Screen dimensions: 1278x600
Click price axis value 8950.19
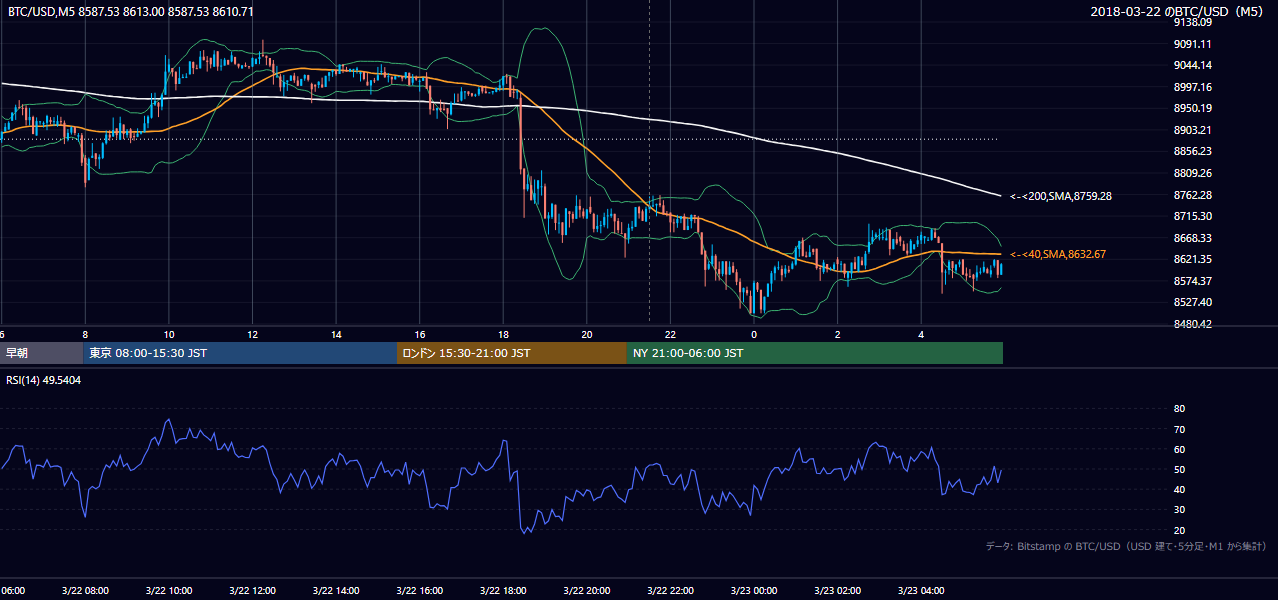1191,108
